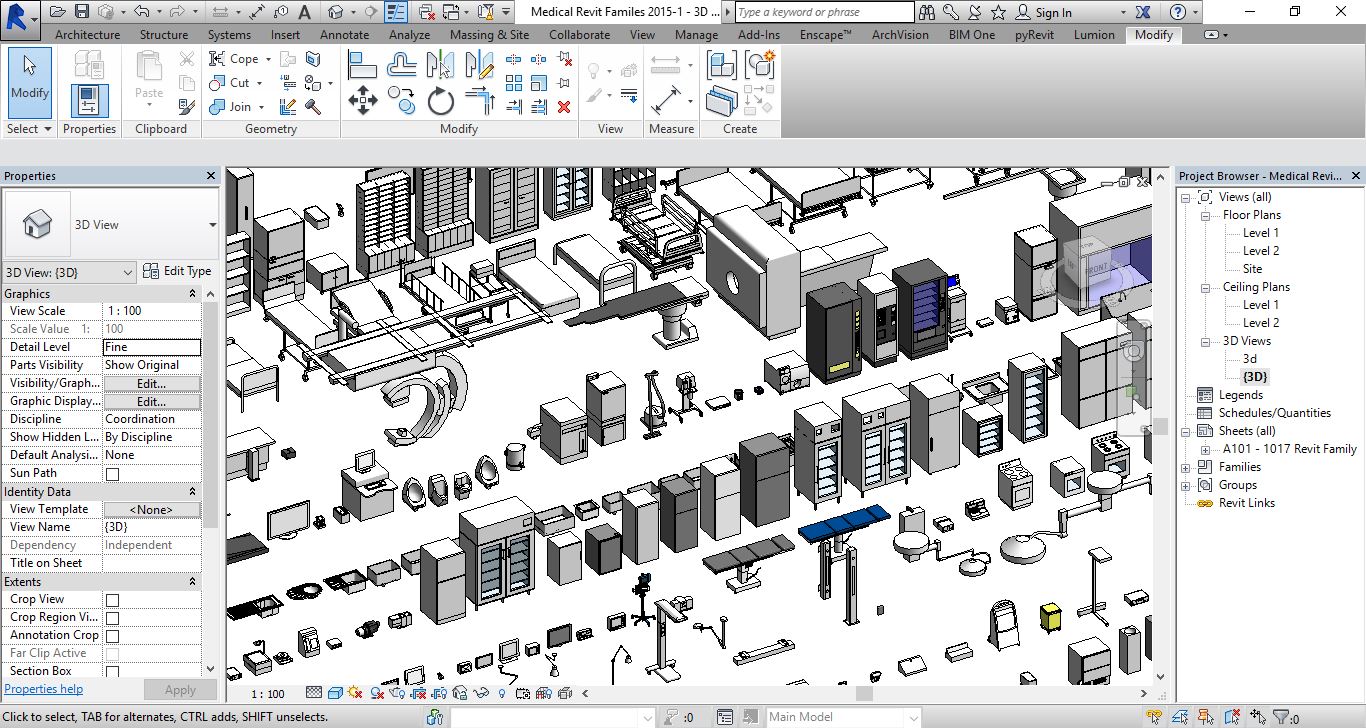Click the red Delete X icon

564,107
